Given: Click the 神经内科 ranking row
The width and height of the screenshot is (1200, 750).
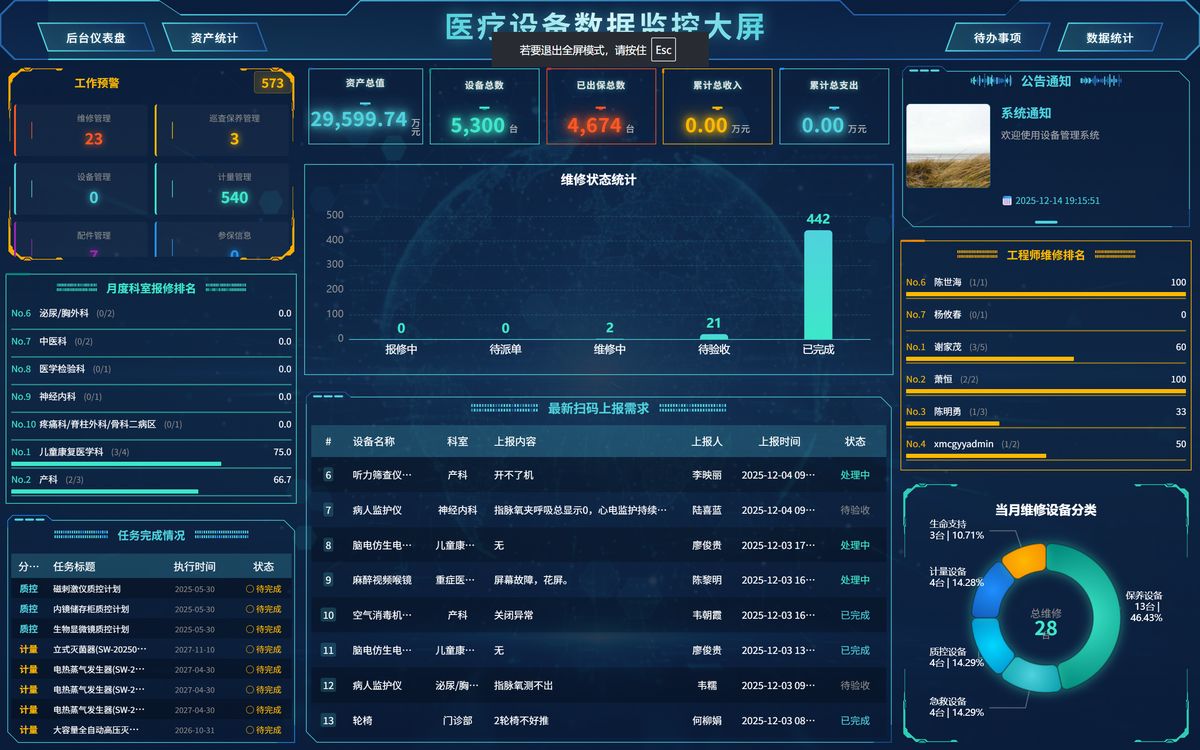Looking at the screenshot, I should click(x=151, y=397).
